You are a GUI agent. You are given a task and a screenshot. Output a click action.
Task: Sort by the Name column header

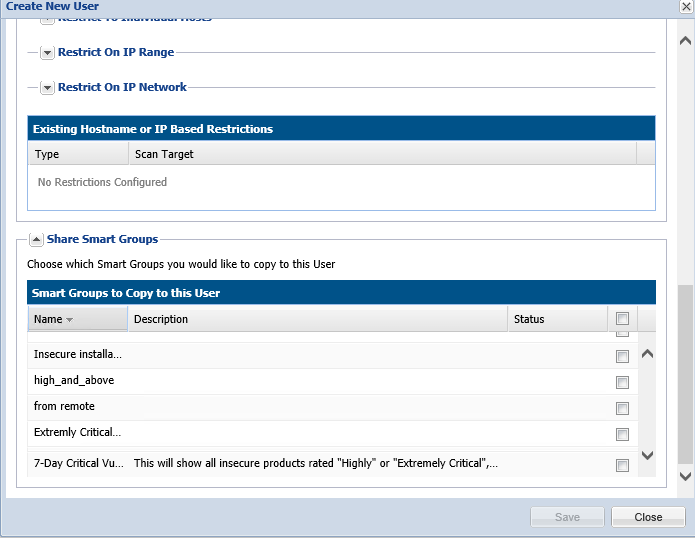tap(48, 319)
